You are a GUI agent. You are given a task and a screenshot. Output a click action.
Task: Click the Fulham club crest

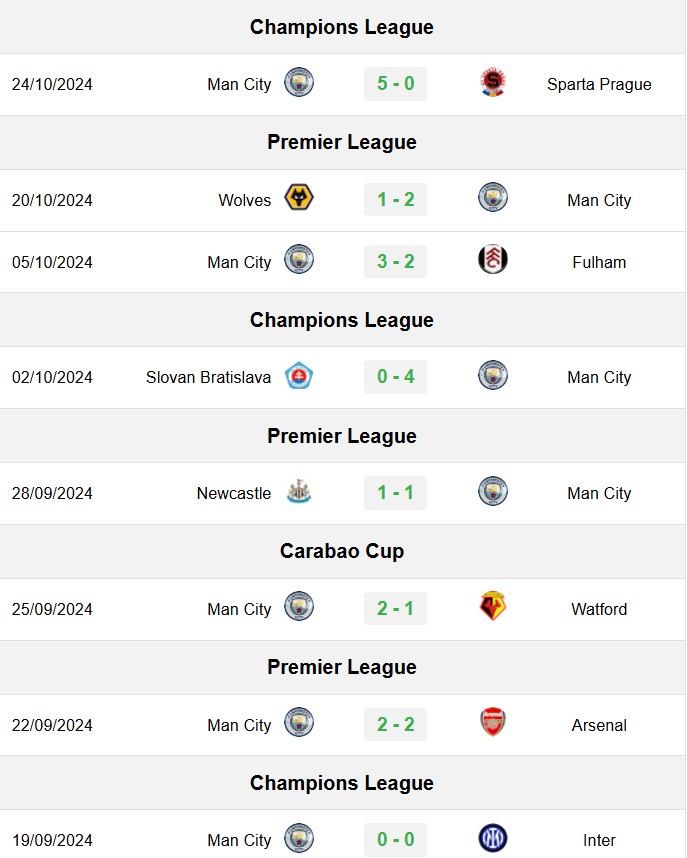pos(493,259)
